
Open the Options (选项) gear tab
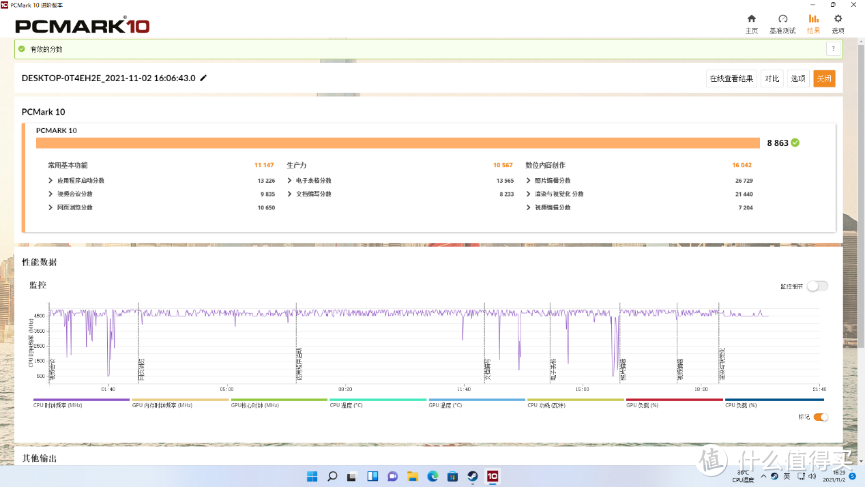(838, 24)
